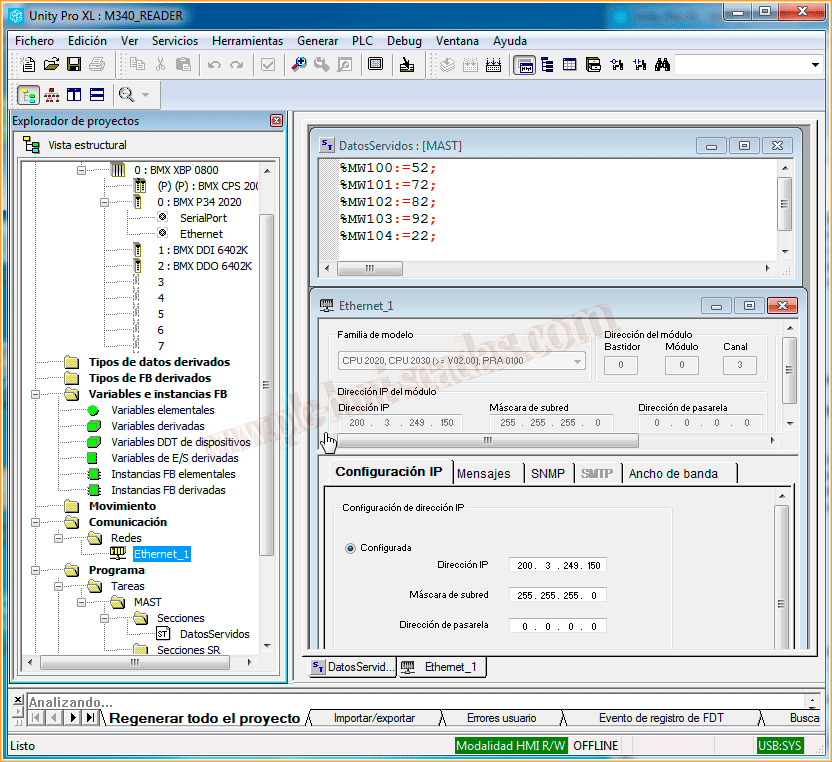Select DatosServidos section in project tree
832x762 pixels.
[x=214, y=634]
